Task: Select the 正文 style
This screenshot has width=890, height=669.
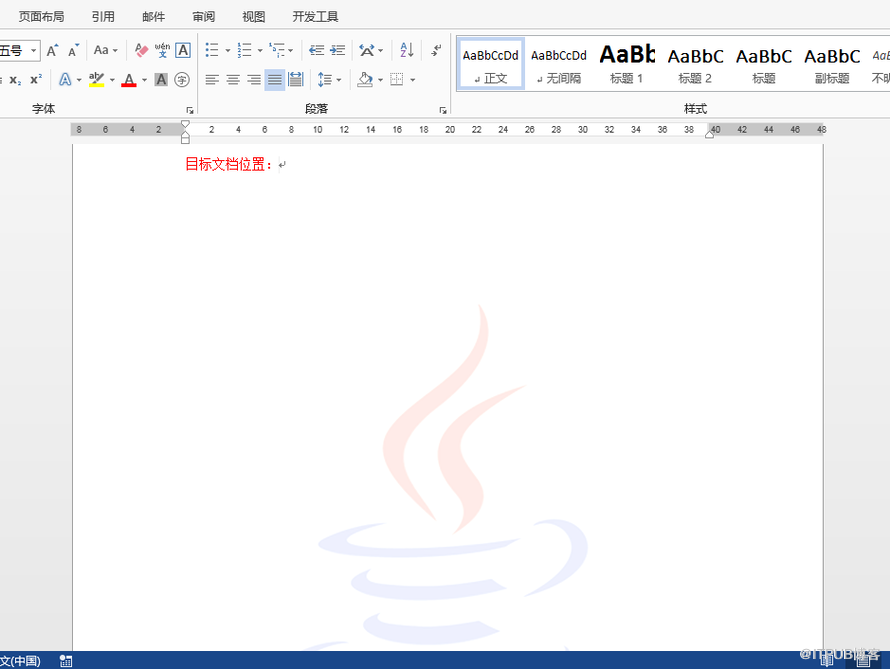Action: pos(490,64)
